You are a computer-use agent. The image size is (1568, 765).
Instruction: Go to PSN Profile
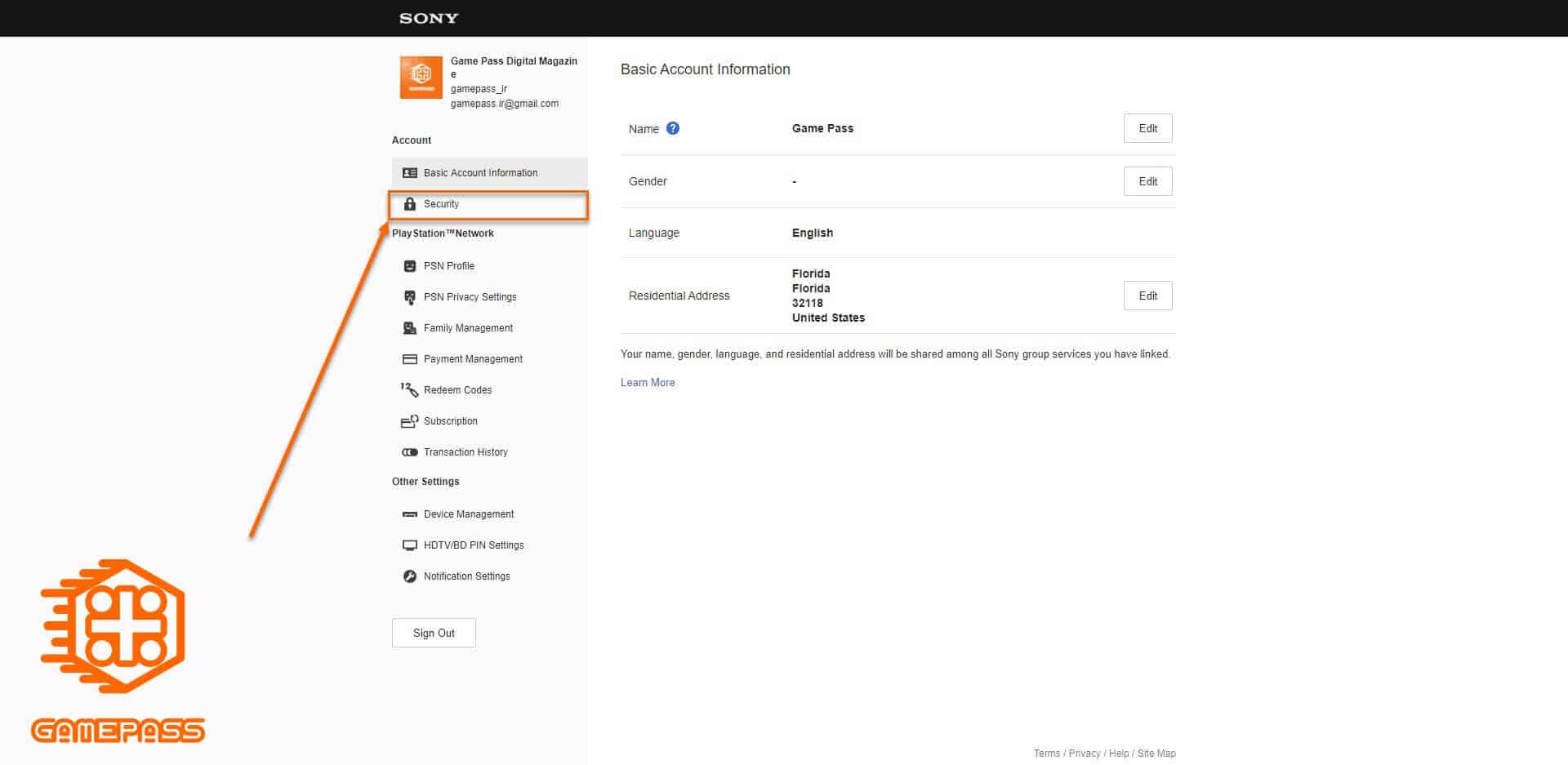[490, 266]
